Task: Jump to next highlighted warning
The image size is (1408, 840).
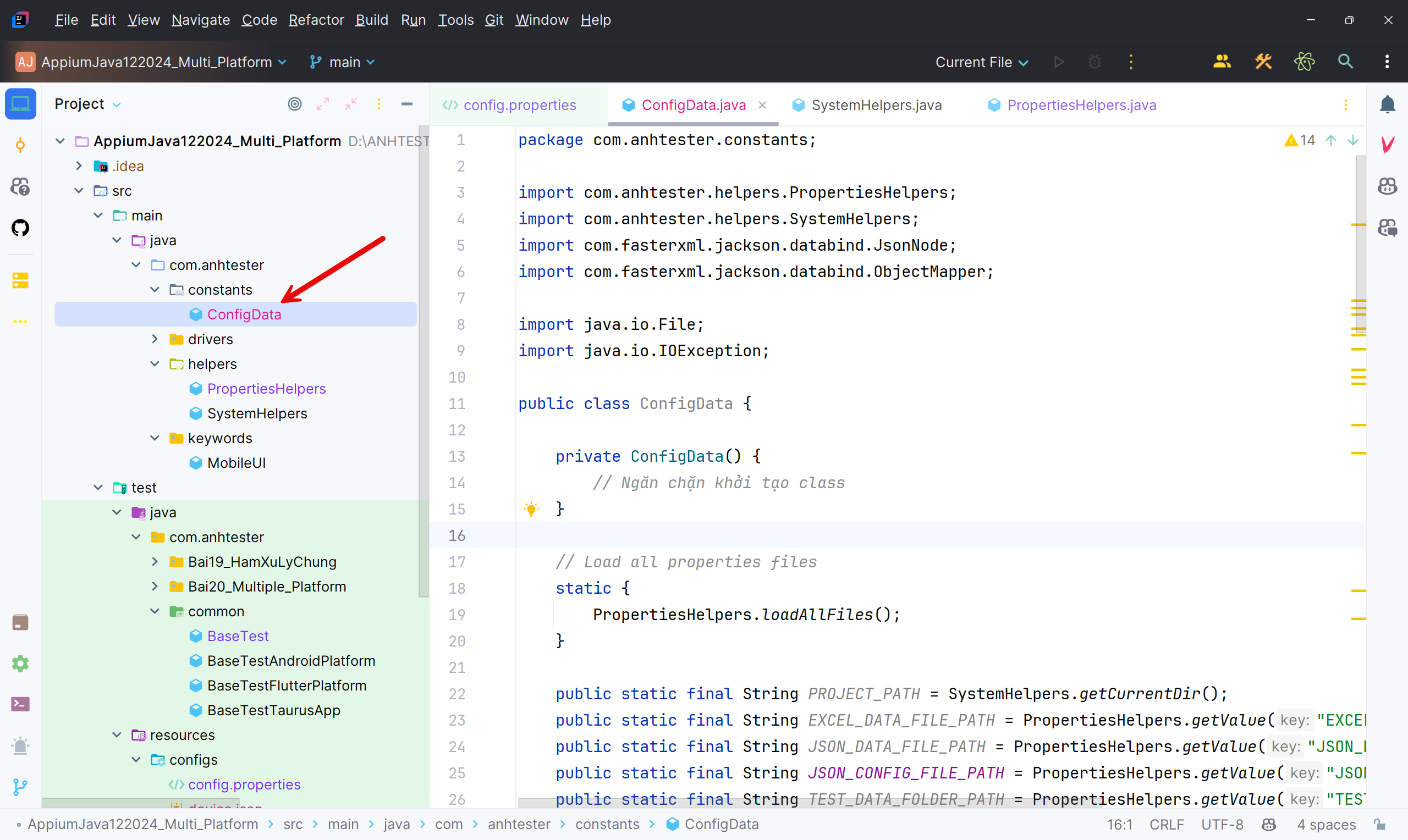Action: (1352, 140)
